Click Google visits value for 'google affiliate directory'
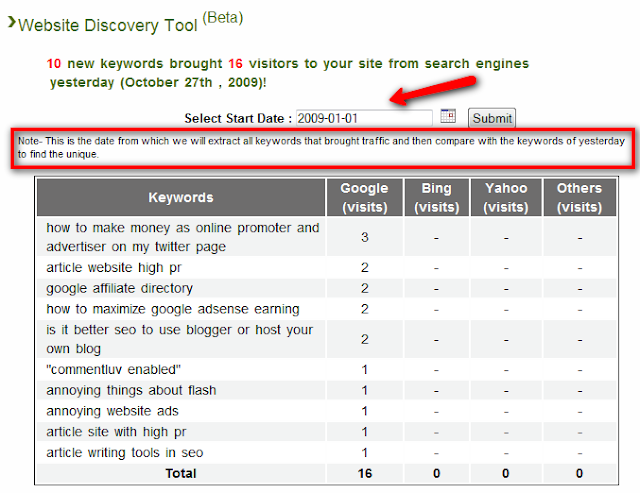Screen dimensions: 640x493 point(364,289)
